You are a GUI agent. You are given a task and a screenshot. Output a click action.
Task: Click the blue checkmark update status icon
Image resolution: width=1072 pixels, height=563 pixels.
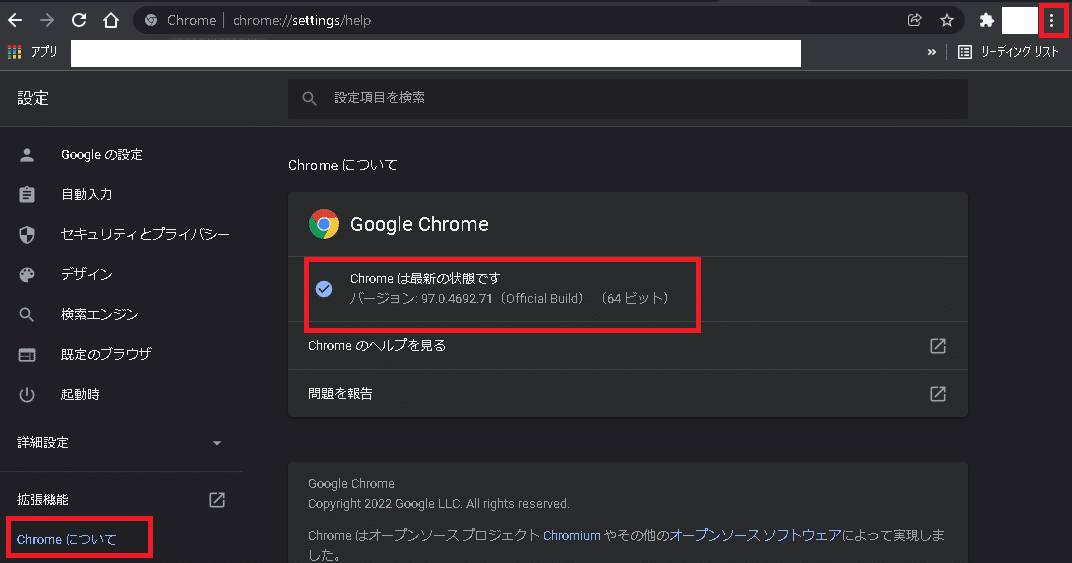(x=324, y=289)
